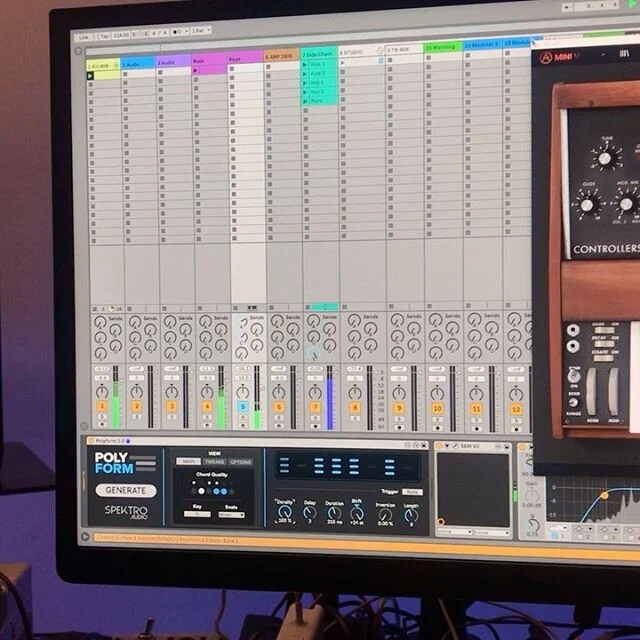Click the CONTROLLERS label in Mini V

tap(606, 249)
